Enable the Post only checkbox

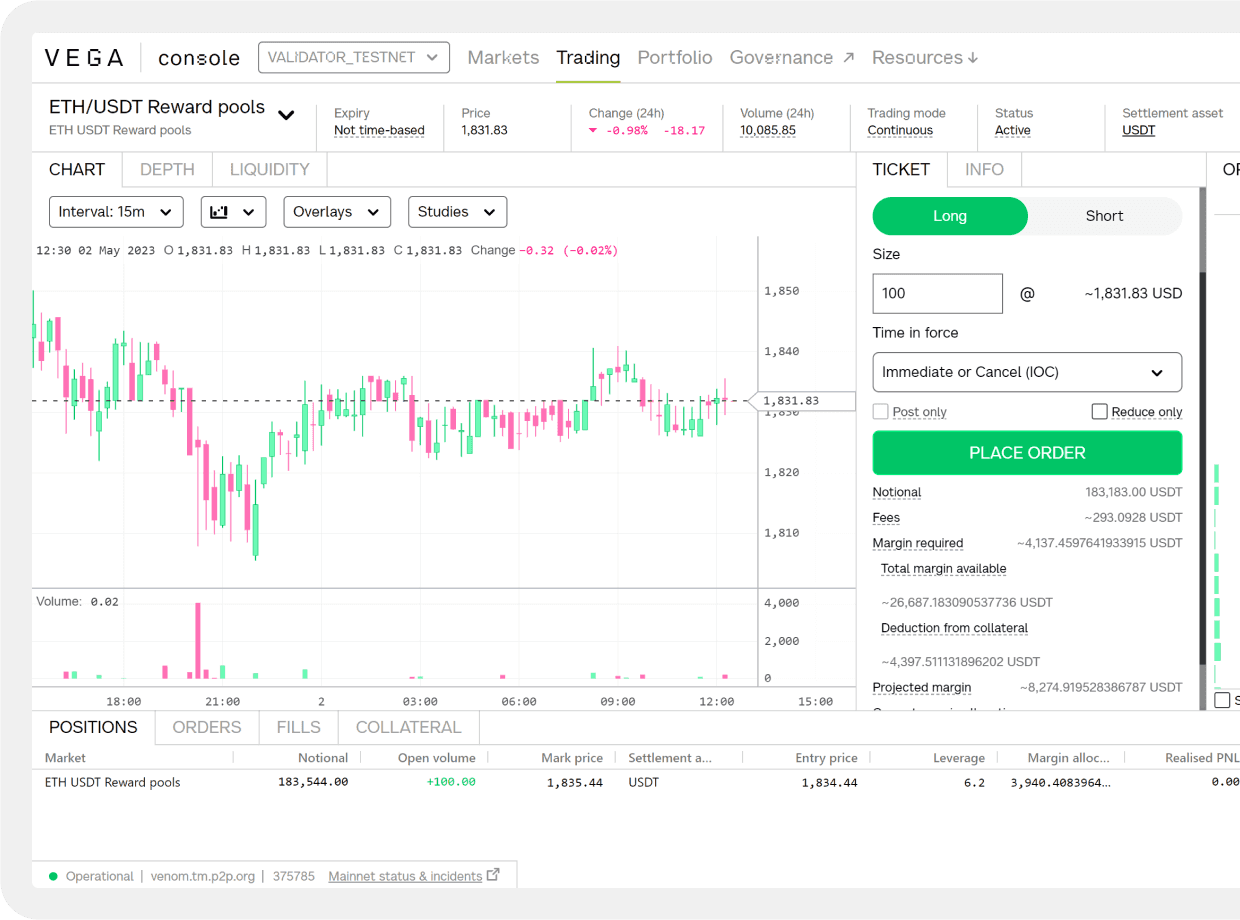tap(881, 411)
